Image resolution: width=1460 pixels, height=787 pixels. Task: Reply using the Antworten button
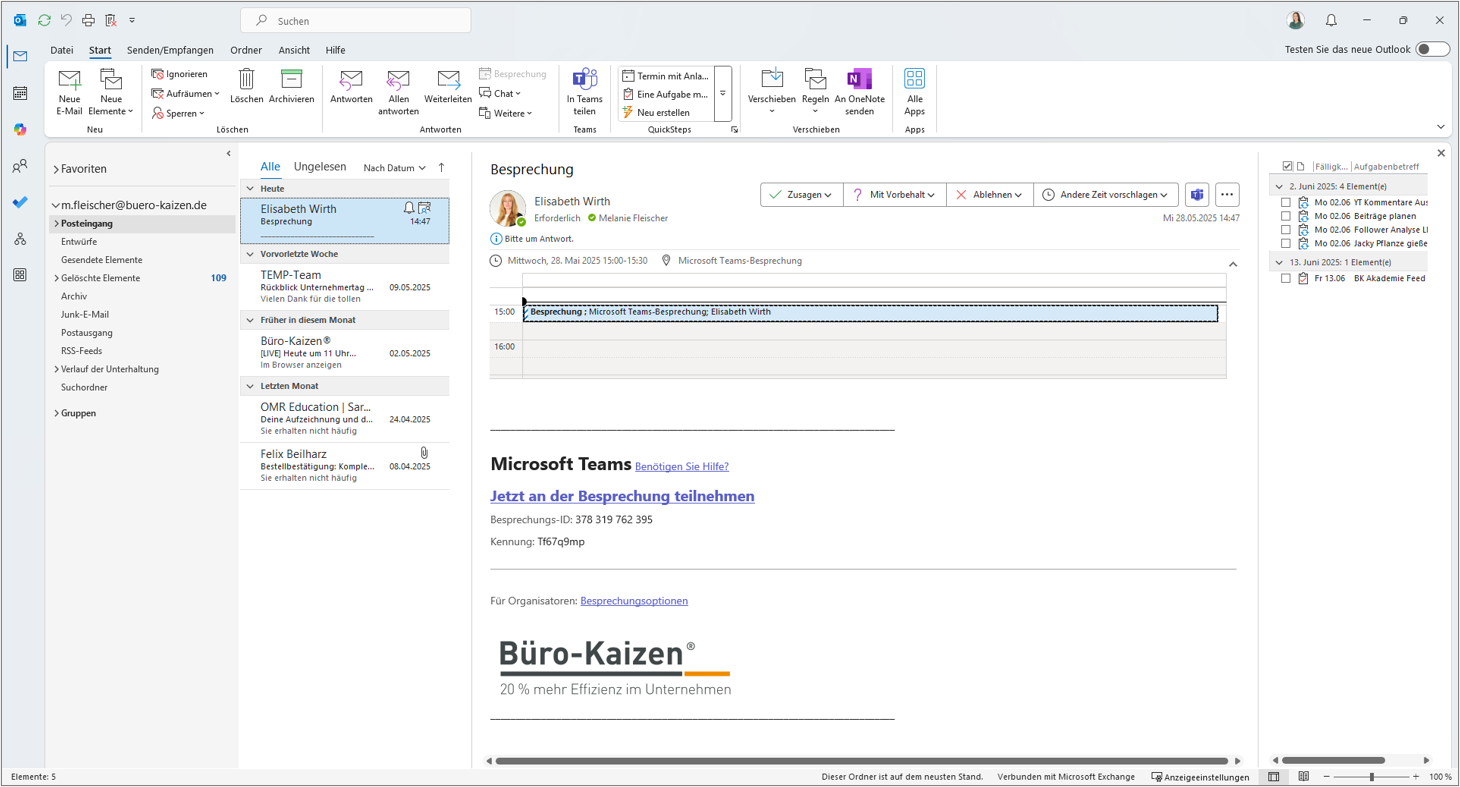click(x=351, y=87)
